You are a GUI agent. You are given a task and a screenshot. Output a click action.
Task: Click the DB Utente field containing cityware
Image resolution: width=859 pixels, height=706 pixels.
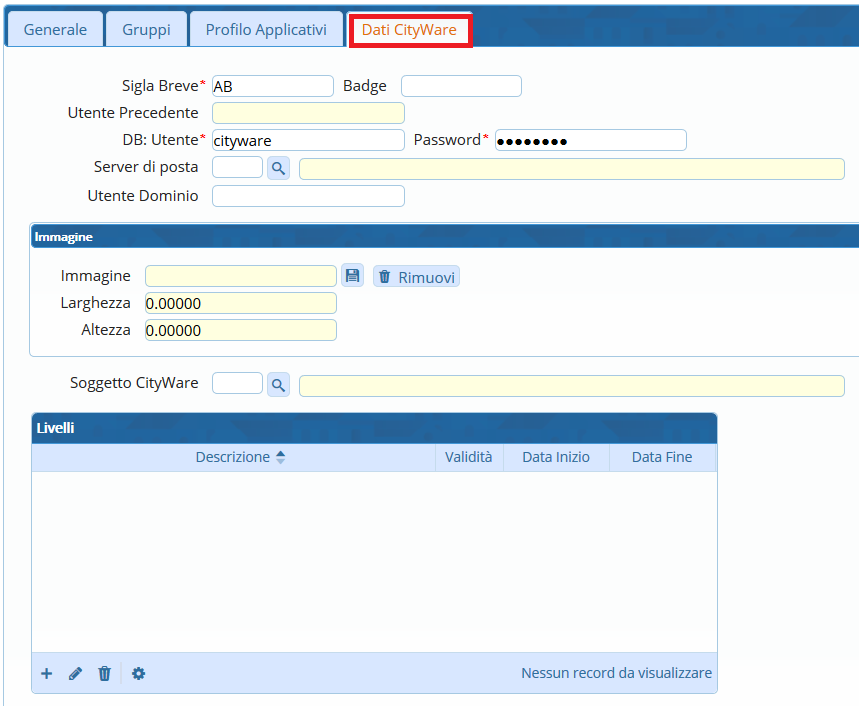(x=308, y=140)
